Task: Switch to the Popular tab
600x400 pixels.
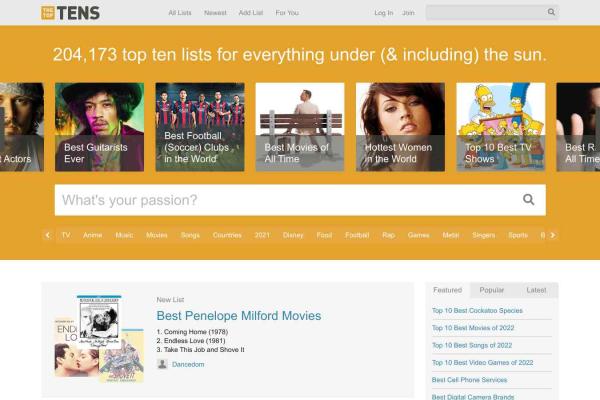Action: coord(492,290)
